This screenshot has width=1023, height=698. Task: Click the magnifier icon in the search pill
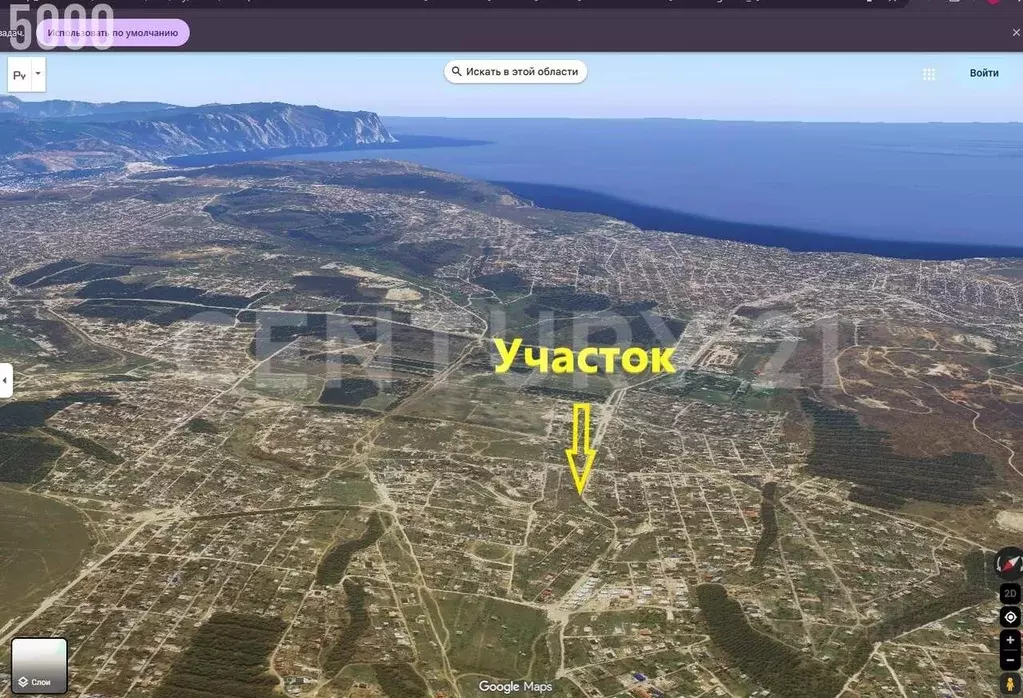coord(456,71)
